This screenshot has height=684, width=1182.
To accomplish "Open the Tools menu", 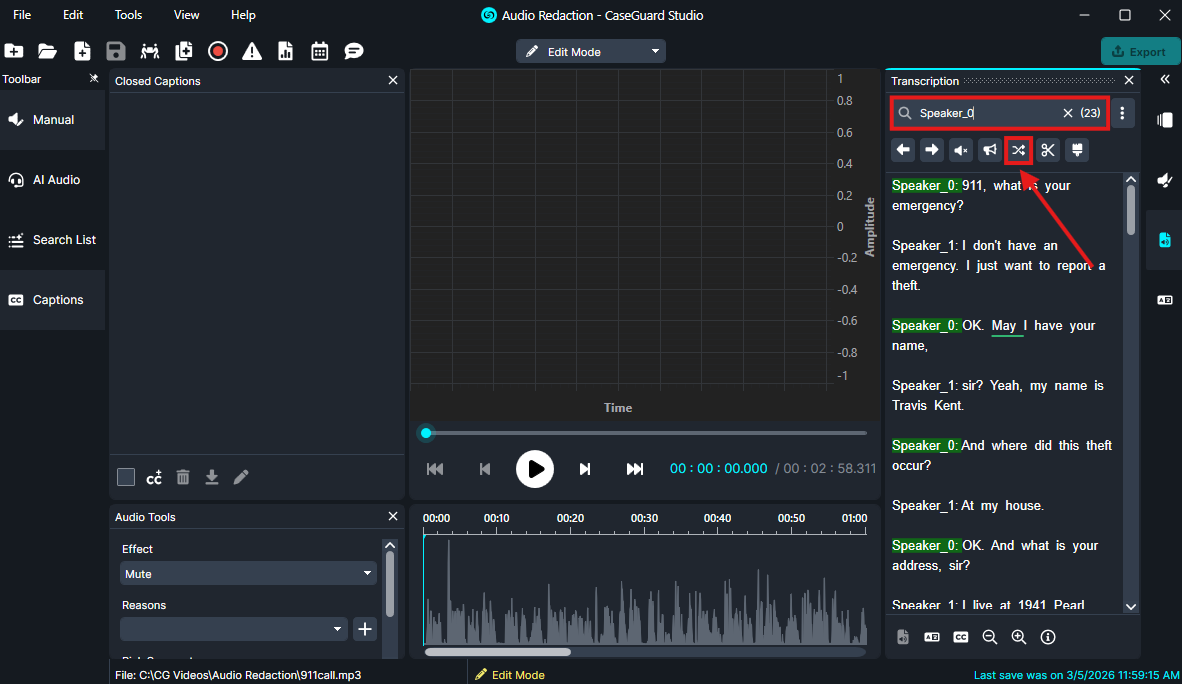I will [x=128, y=15].
